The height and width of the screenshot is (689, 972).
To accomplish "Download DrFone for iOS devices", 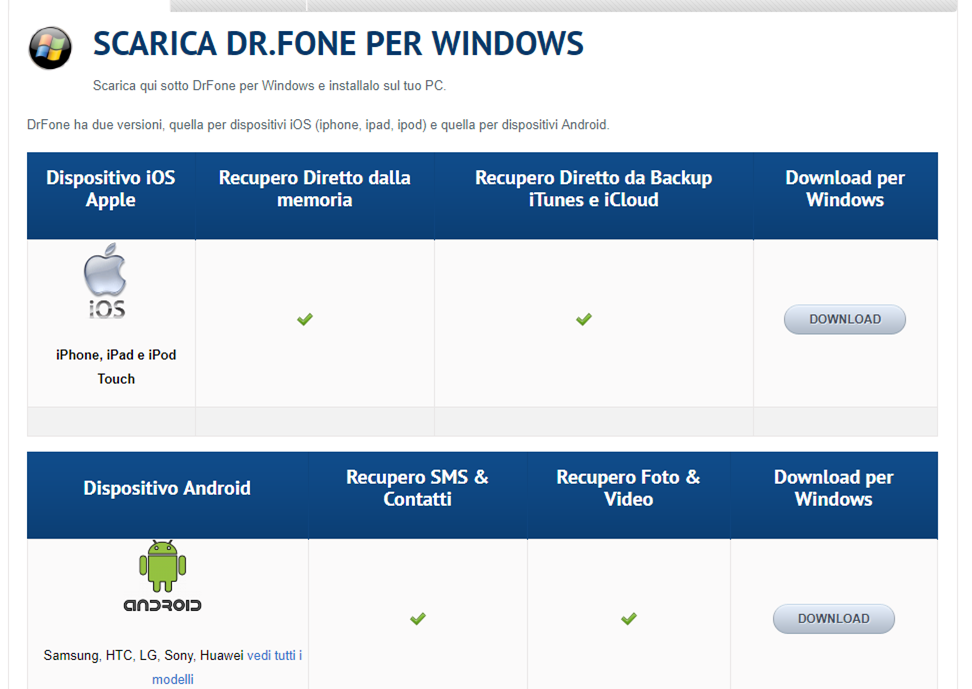I will pos(845,319).
